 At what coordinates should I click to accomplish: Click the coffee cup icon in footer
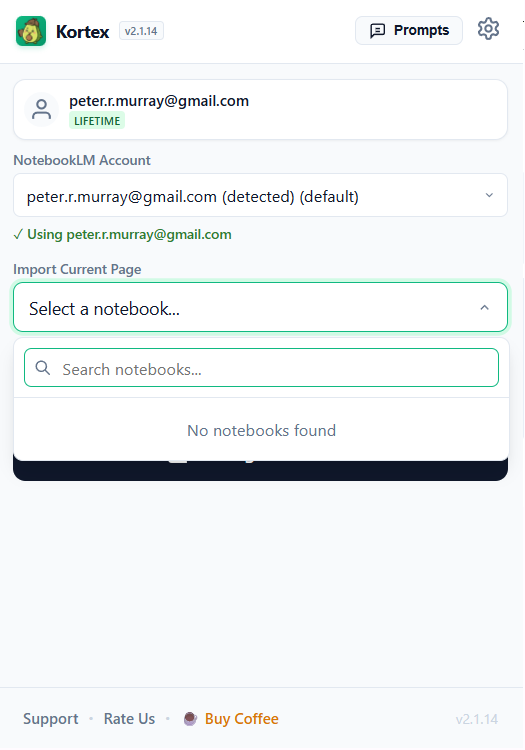(x=190, y=718)
